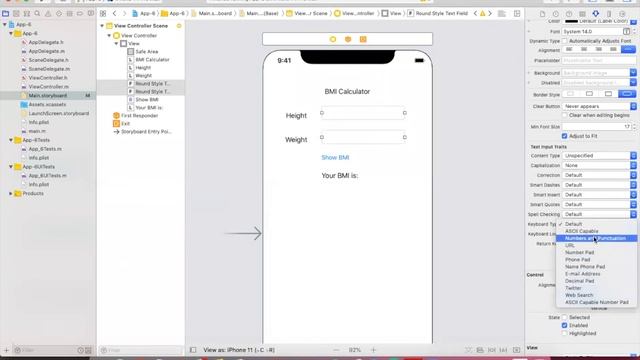The width and height of the screenshot is (640, 360).
Task: Open the Content Type dropdown
Action: pos(599,156)
